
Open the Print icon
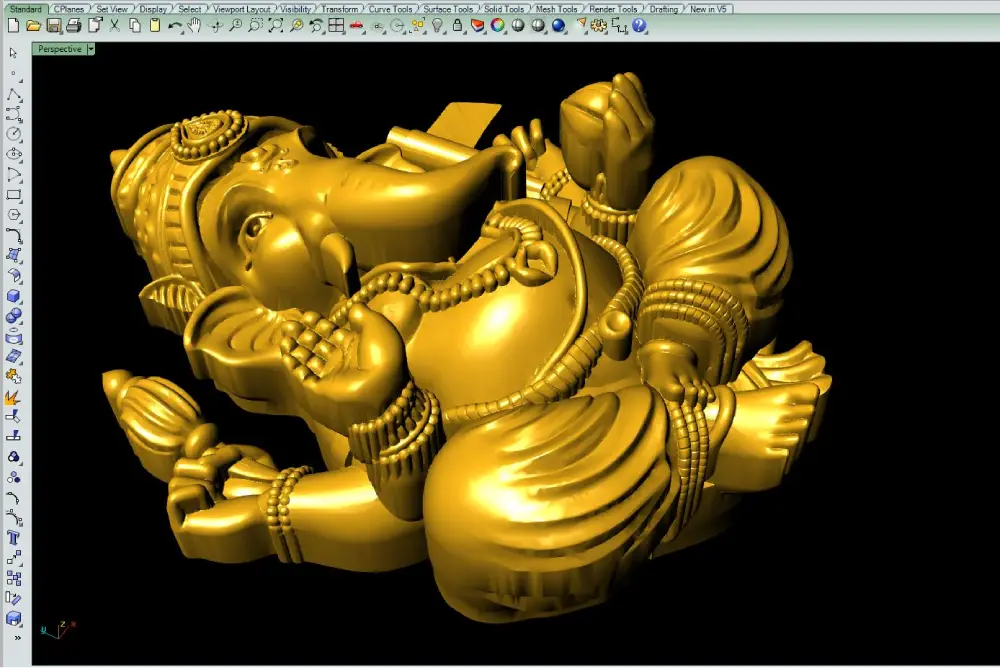74,26
